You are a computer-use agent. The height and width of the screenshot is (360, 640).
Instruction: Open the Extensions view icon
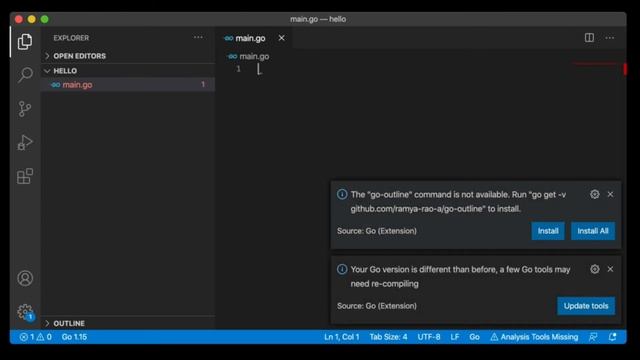25,176
